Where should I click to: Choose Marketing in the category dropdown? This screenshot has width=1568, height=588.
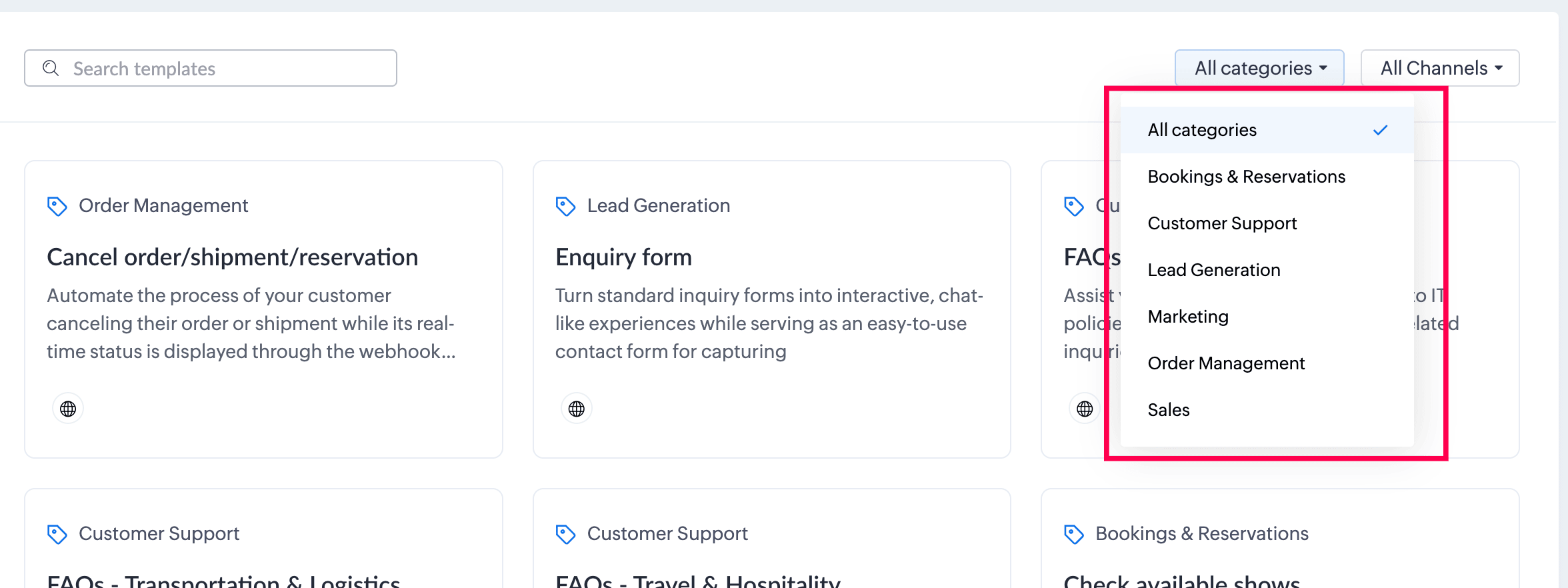point(1267,317)
